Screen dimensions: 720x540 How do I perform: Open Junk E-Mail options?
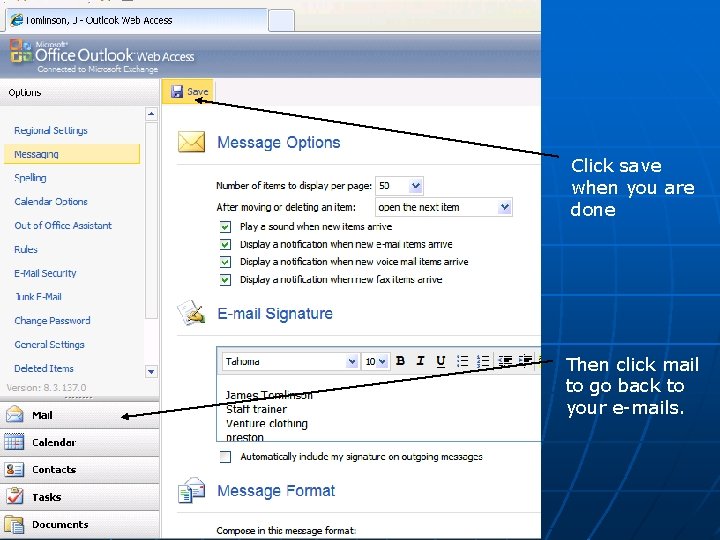tap(38, 297)
